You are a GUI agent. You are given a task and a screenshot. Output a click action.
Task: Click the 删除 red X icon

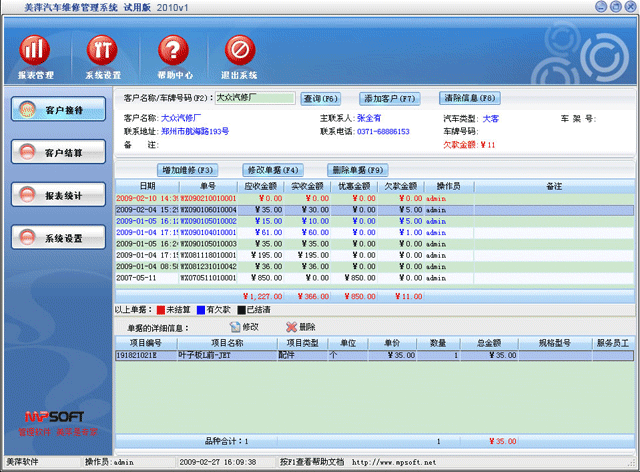pyautogui.click(x=292, y=327)
